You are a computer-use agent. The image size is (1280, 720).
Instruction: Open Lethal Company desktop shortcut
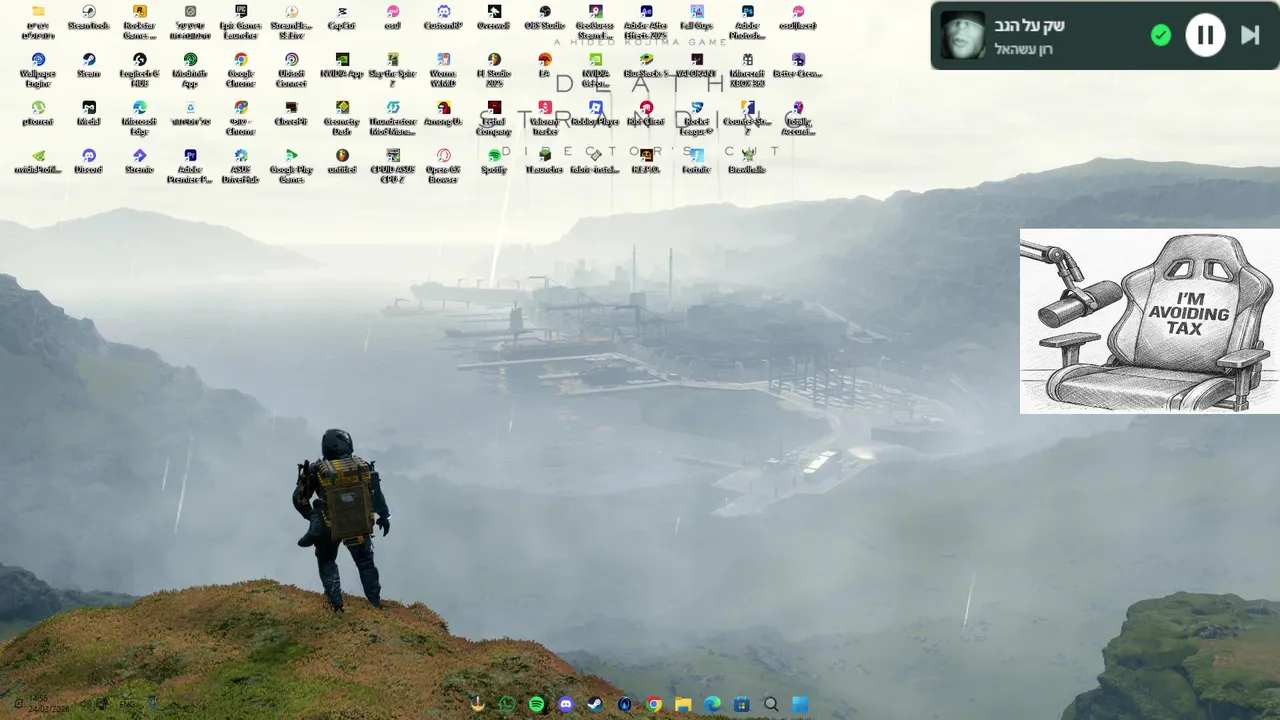[494, 115]
